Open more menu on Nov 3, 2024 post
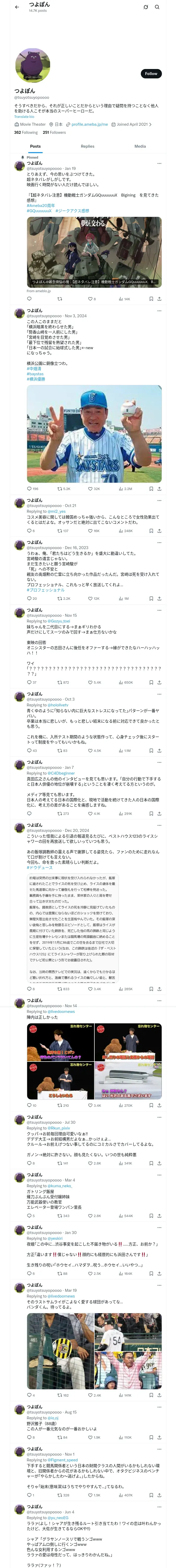The height and width of the screenshot is (1568, 176). 159,311
